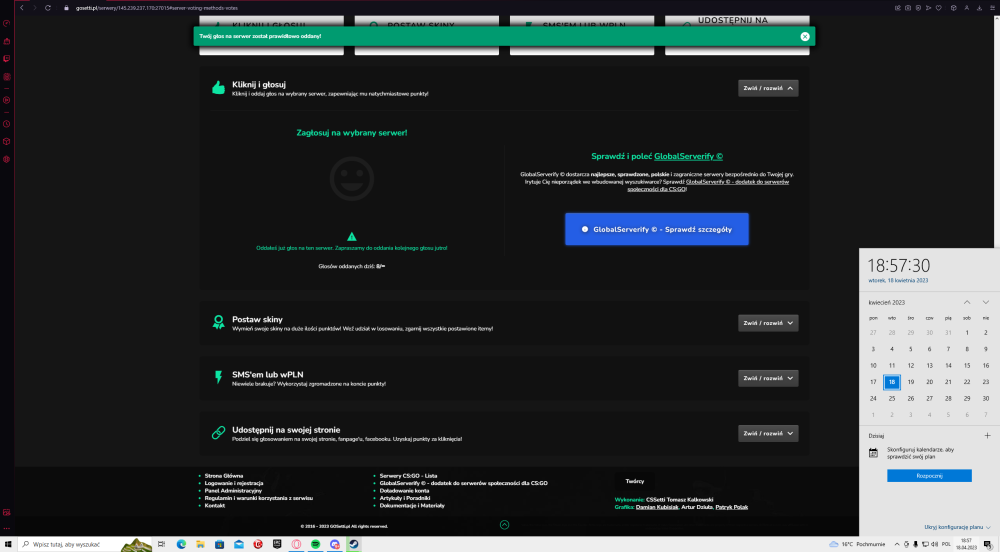Click the Rozpocznij button in calendar panel
Image resolution: width=1000 pixels, height=552 pixels.
click(929, 476)
